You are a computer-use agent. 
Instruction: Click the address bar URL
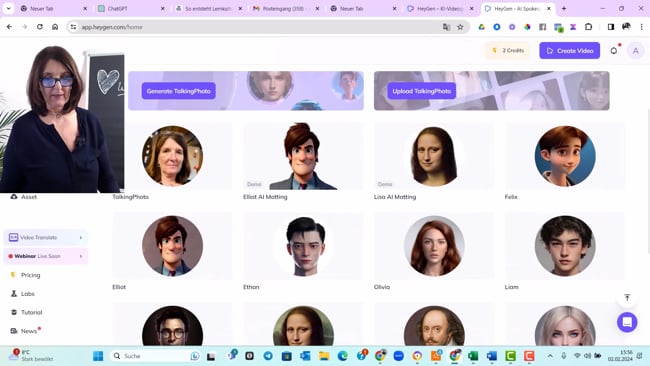click(112, 27)
